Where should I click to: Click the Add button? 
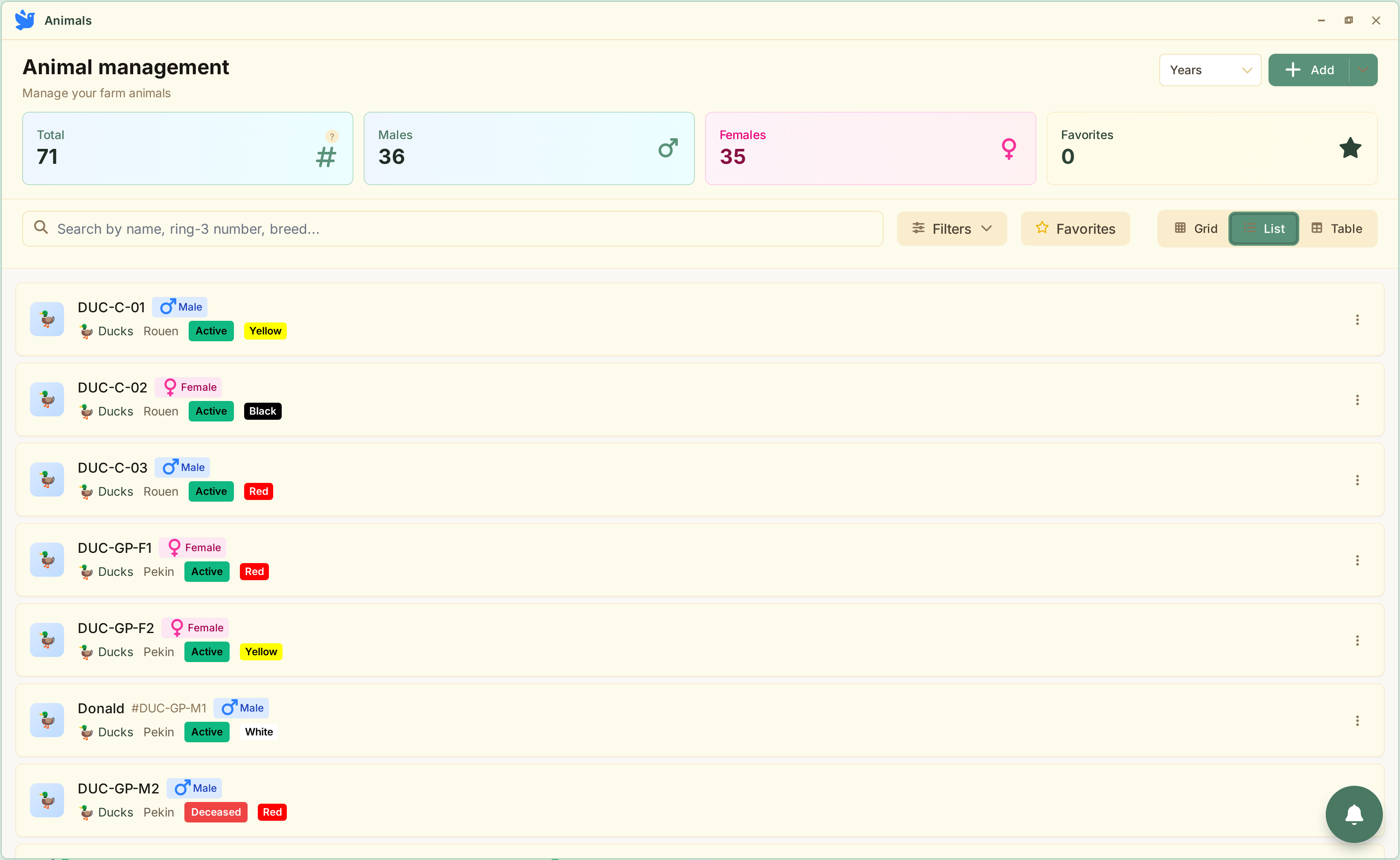pyautogui.click(x=1309, y=70)
